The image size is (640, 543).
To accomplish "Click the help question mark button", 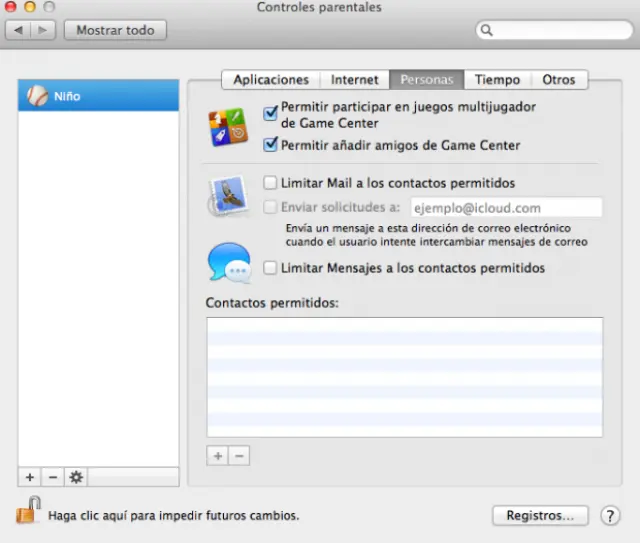I will (610, 516).
